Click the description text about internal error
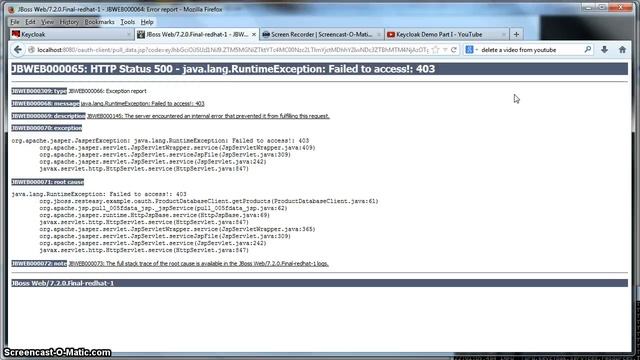This screenshot has width=640, height=360. (x=208, y=116)
